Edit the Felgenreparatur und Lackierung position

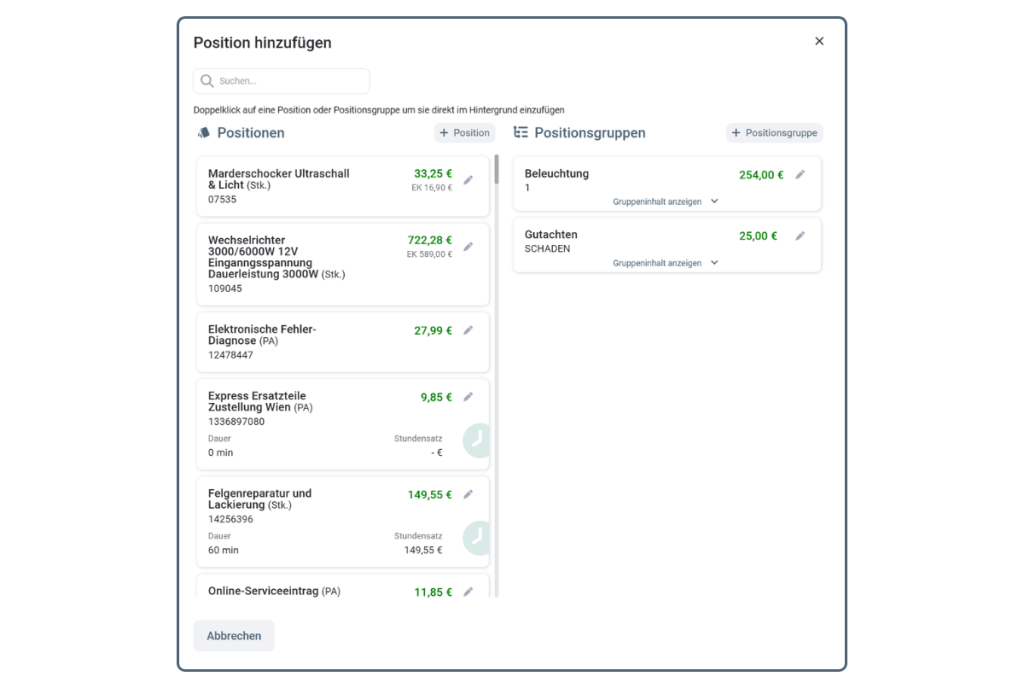point(468,493)
